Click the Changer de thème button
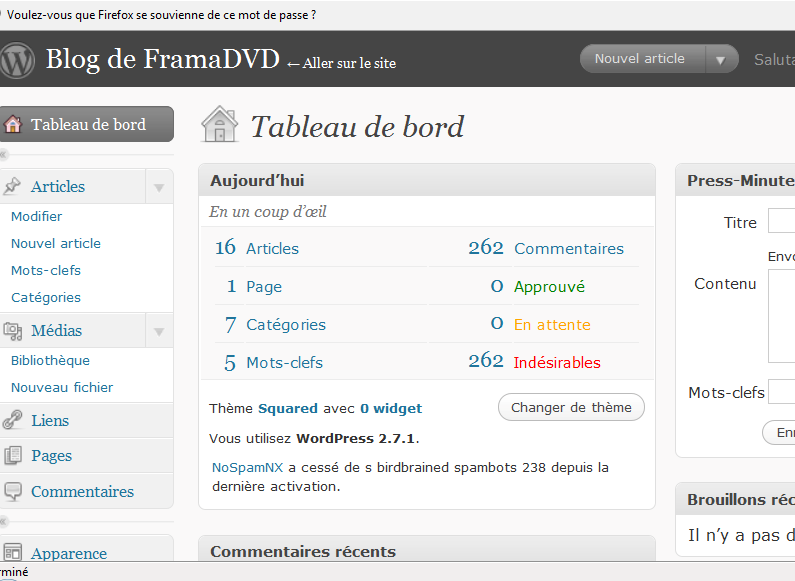 (x=571, y=407)
